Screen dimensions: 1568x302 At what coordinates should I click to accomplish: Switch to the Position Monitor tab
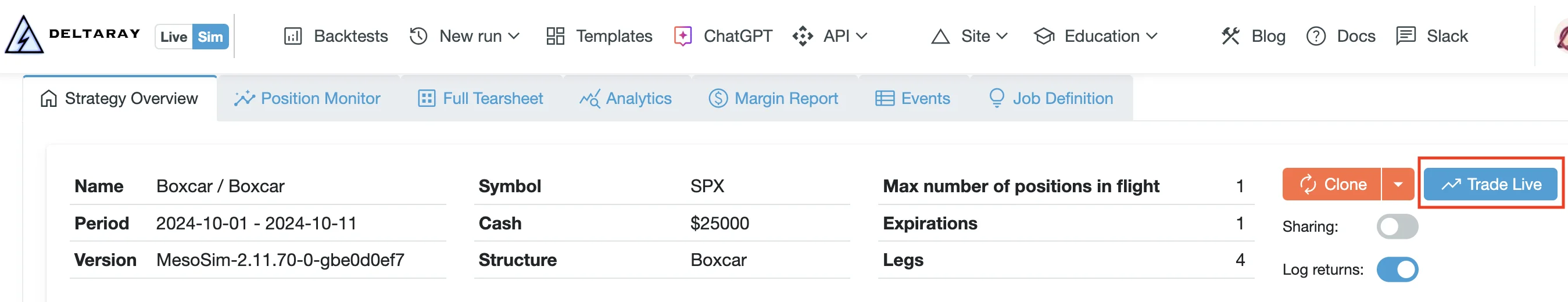point(307,99)
